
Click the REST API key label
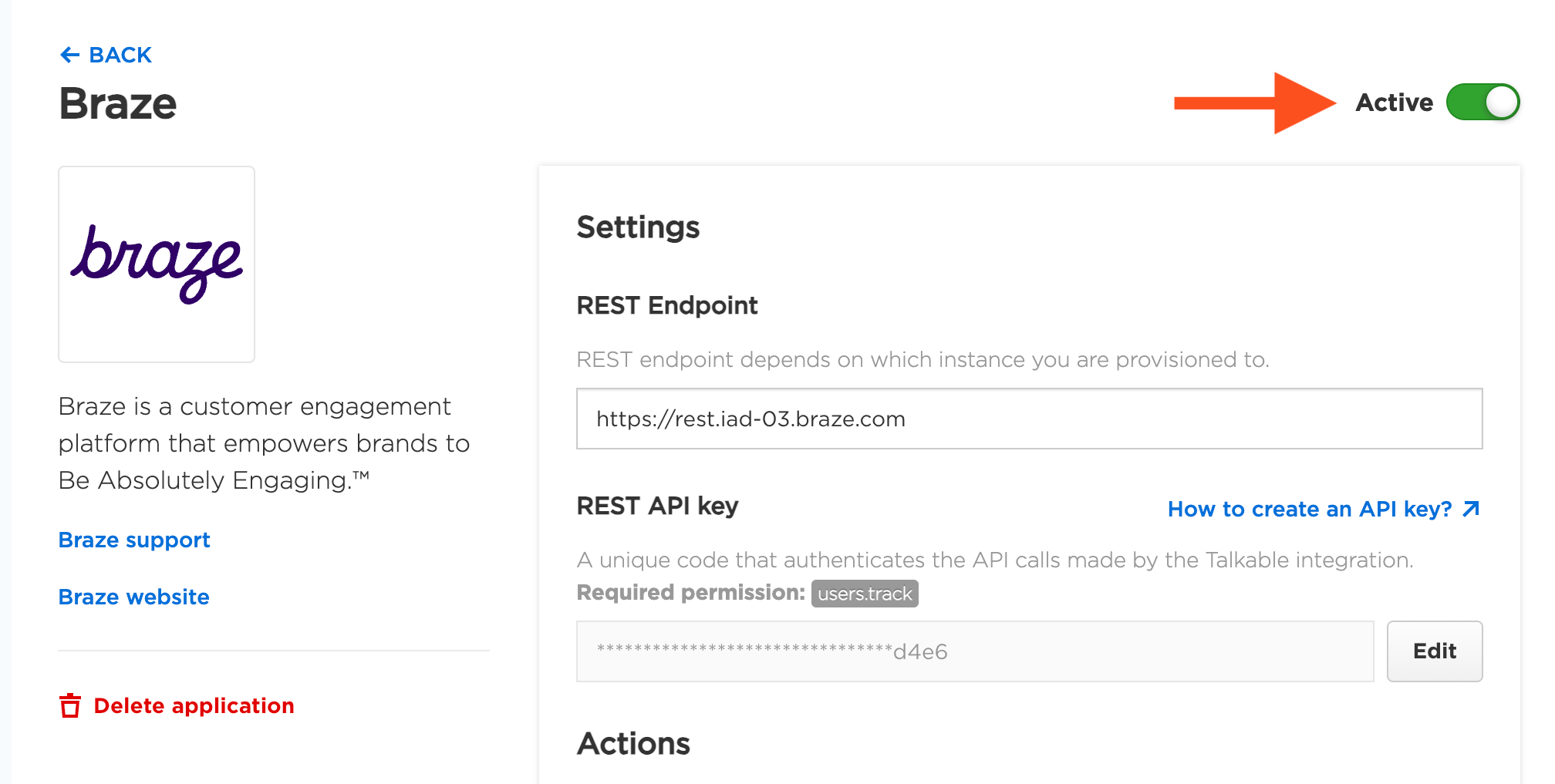(657, 506)
